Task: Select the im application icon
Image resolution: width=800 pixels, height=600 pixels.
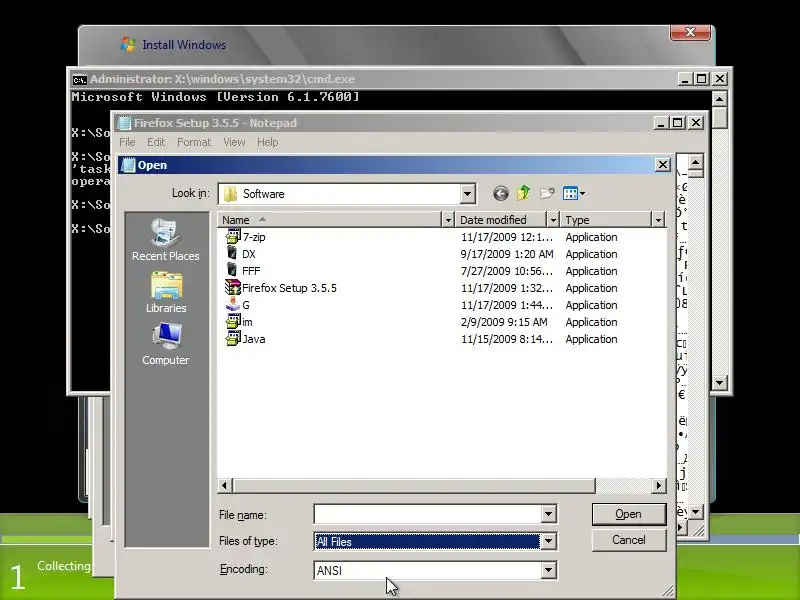Action: tap(233, 321)
